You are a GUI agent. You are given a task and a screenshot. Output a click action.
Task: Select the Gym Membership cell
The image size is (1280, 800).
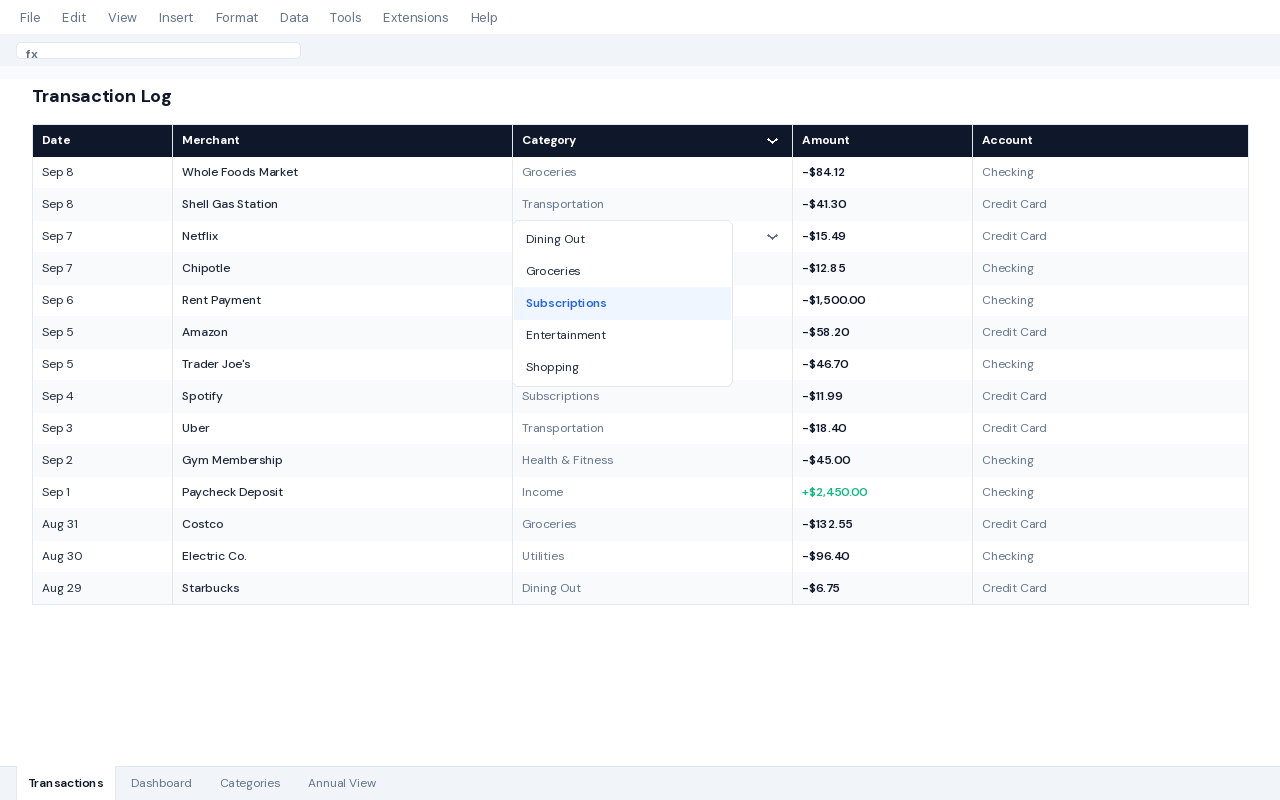(x=342, y=461)
